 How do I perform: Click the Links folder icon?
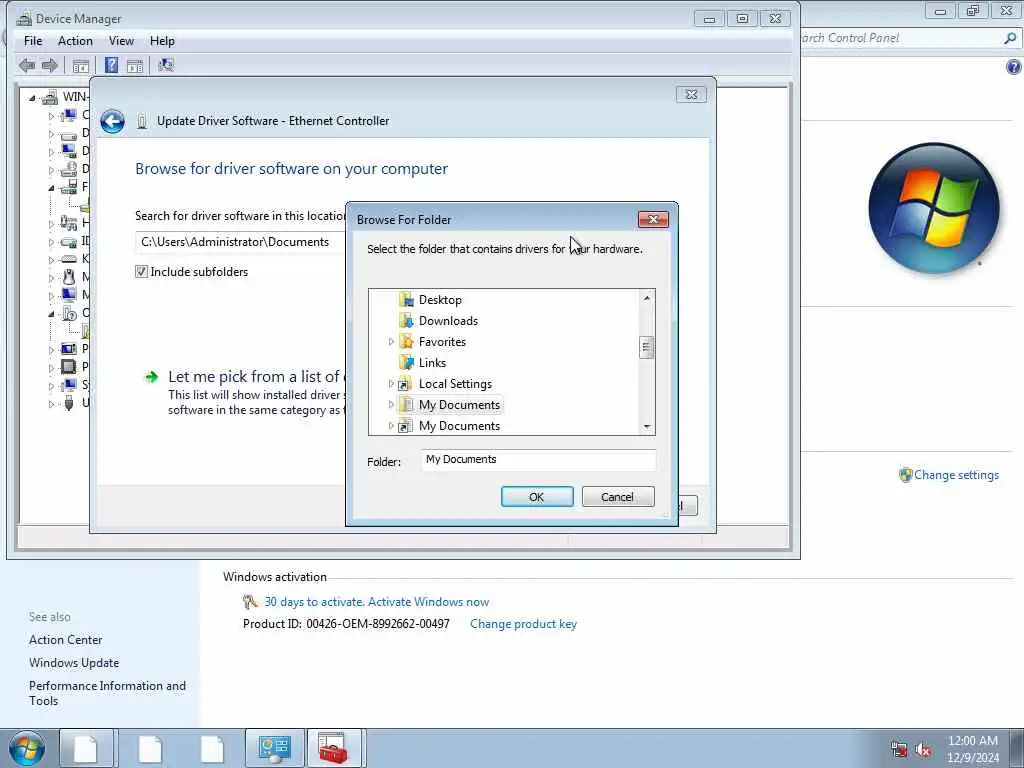pos(406,362)
